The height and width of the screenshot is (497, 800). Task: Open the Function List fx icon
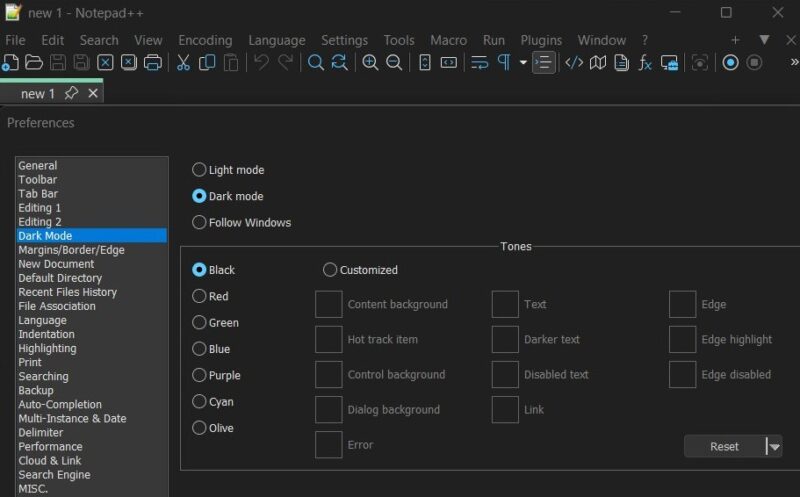[x=645, y=63]
